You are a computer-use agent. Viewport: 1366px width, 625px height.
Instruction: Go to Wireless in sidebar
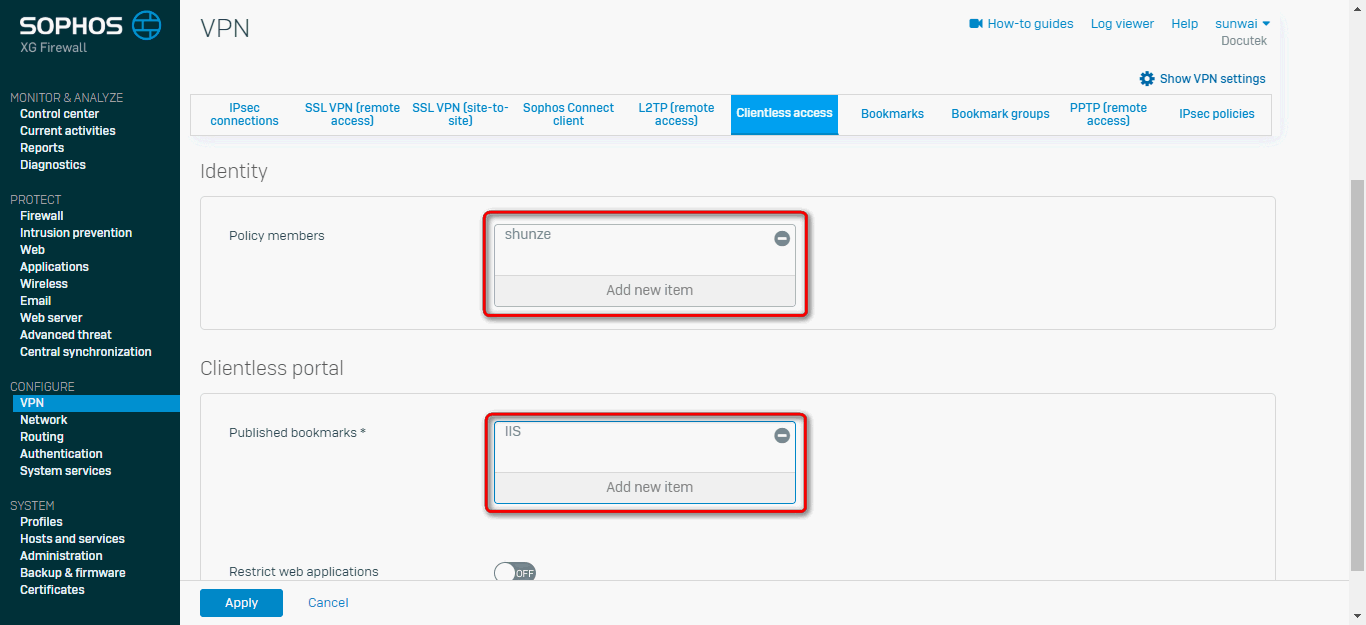tap(44, 284)
